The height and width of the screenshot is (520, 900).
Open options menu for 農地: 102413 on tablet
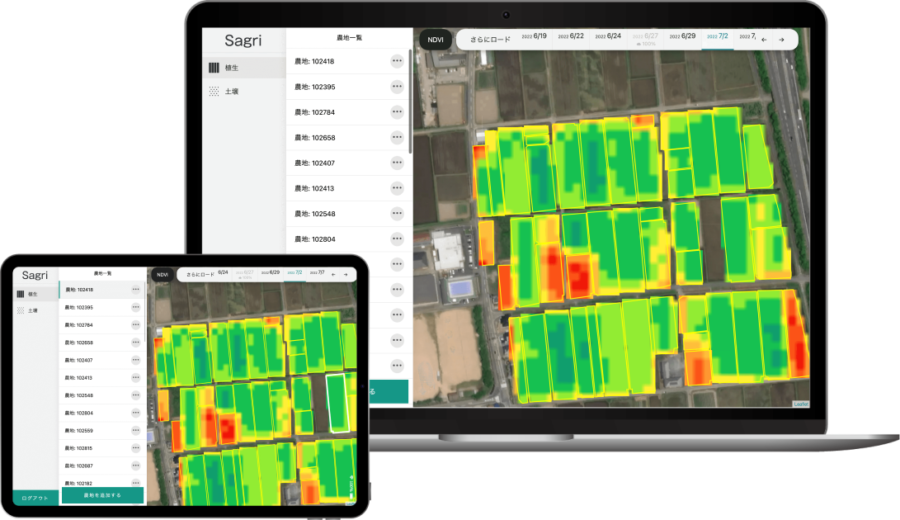pyautogui.click(x=136, y=377)
